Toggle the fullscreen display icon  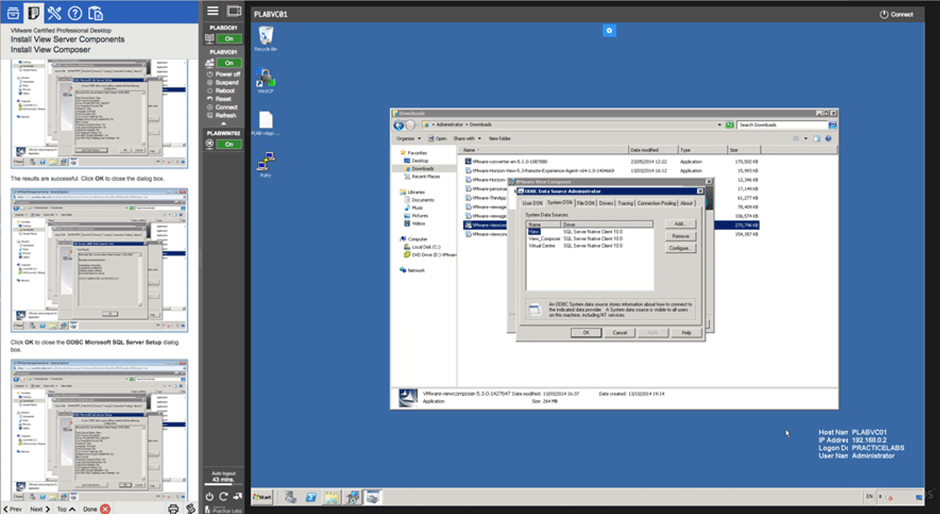[x=234, y=11]
